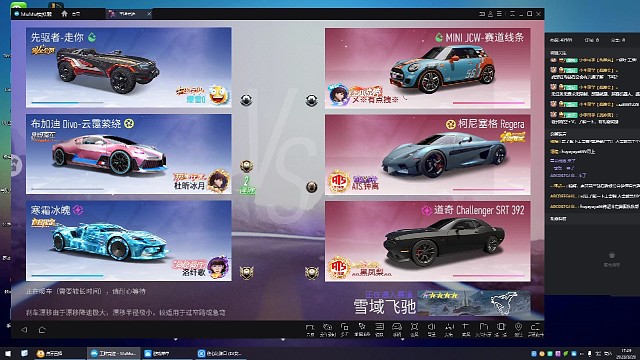The height and width of the screenshot is (360, 640).
Task: Select the 道奇 Challenger SRT 392 car card
Action: click(428, 241)
